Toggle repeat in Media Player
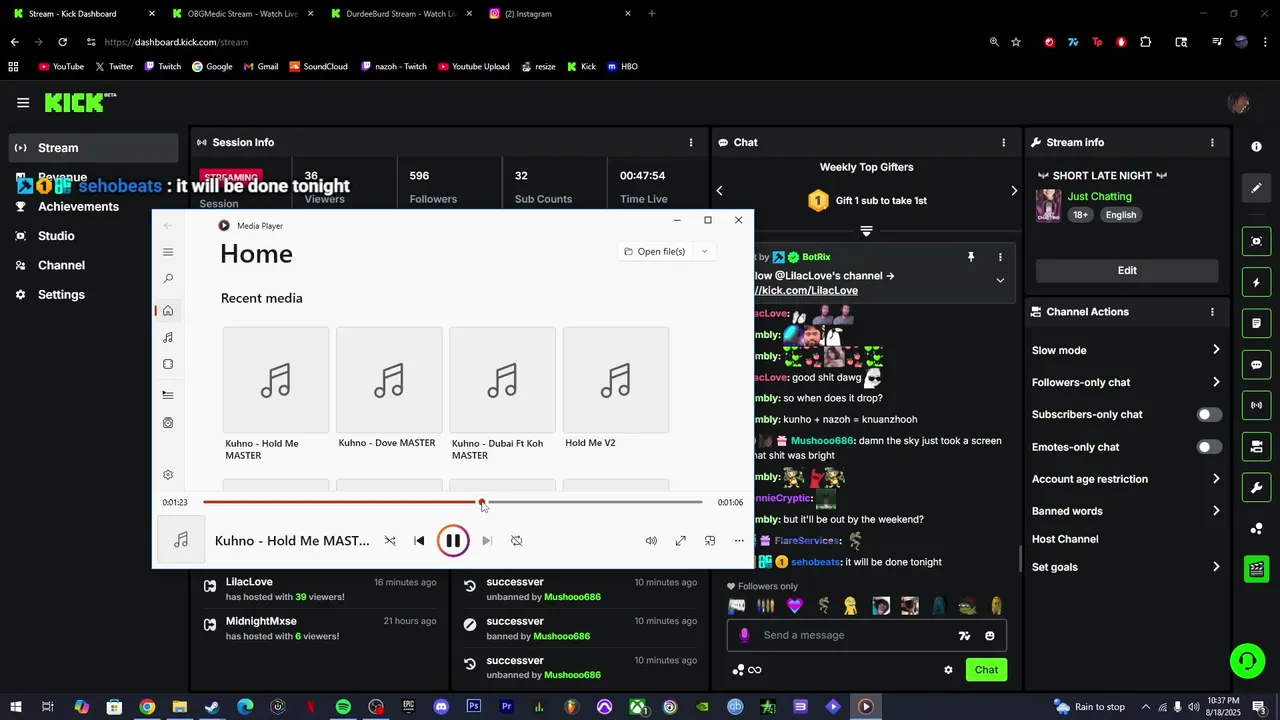Screen dimensions: 1280x720 coord(517,541)
